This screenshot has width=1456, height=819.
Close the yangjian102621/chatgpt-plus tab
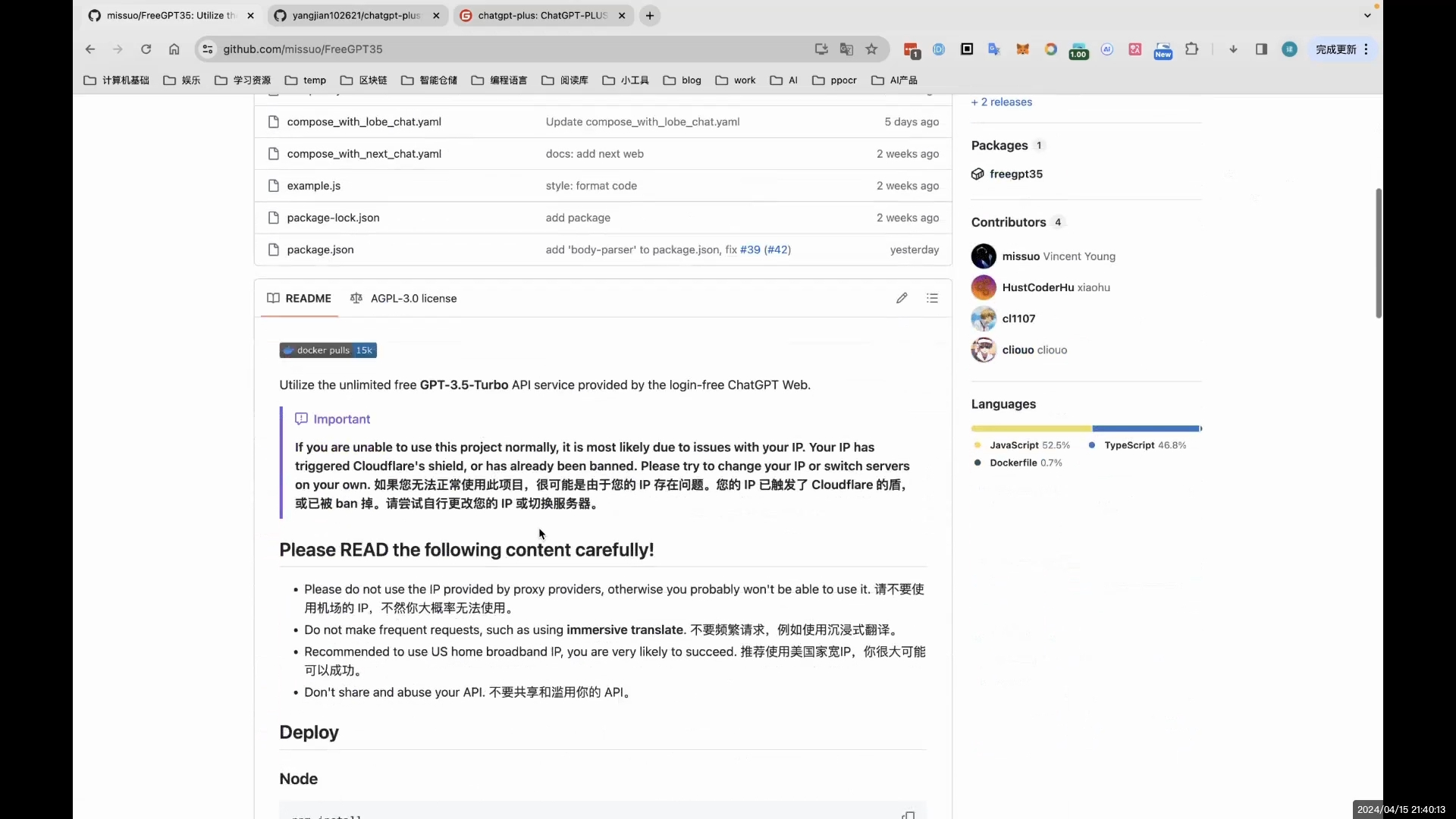[x=436, y=15]
